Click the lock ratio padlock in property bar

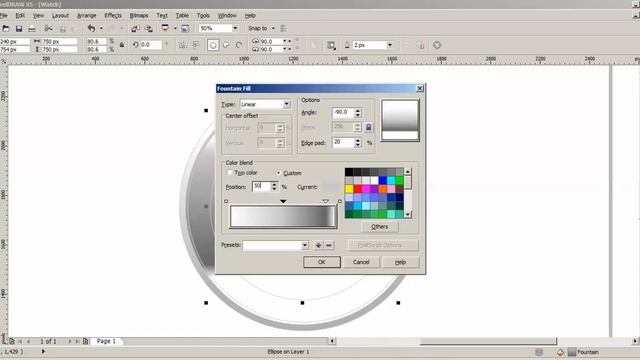click(122, 45)
